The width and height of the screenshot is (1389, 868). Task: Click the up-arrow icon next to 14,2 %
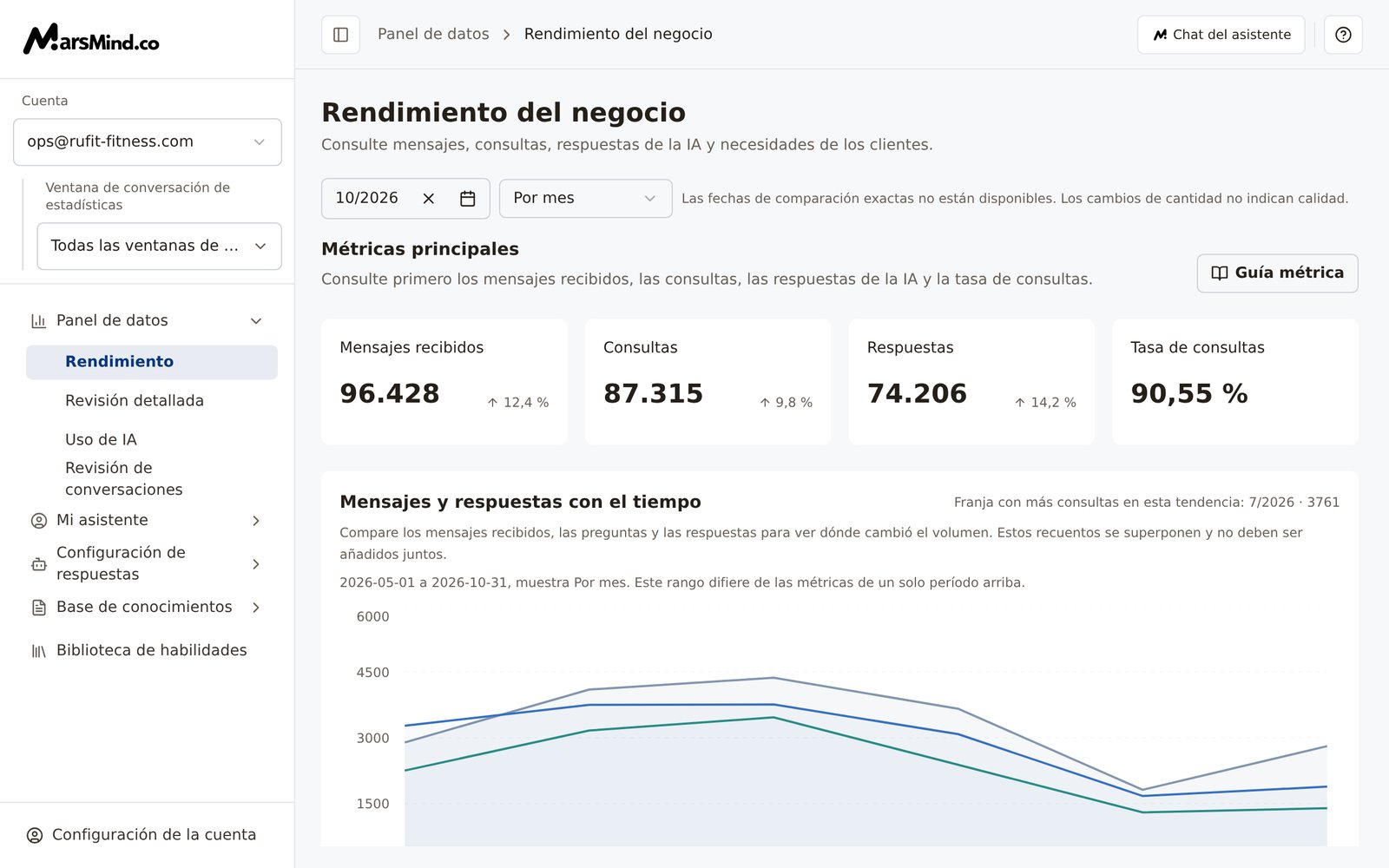(1020, 403)
